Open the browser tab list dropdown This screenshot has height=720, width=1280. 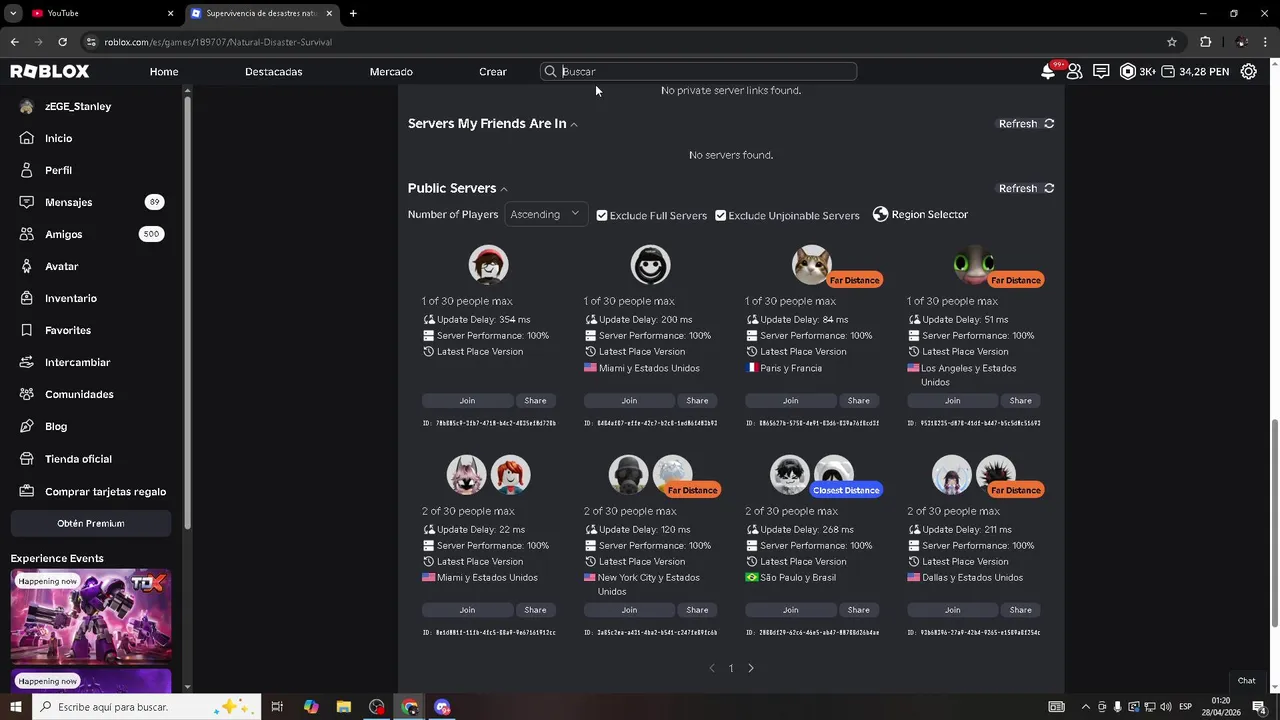(13, 13)
